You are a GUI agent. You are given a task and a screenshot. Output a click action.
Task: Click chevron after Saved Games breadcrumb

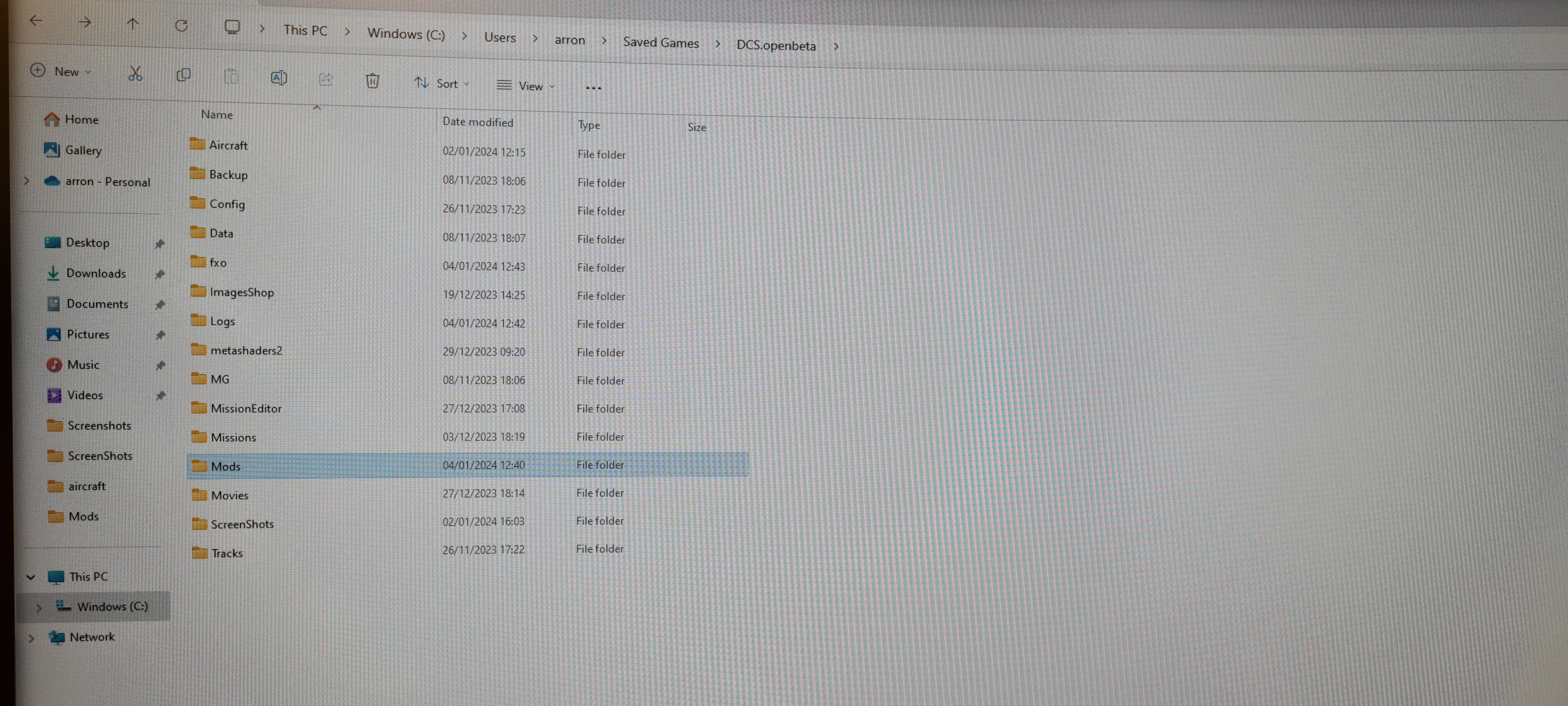717,44
